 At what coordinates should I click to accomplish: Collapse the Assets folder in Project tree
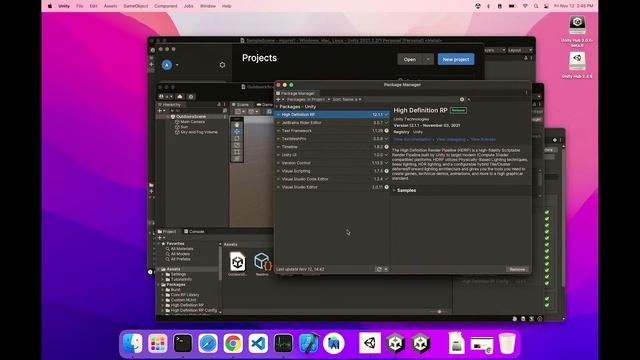point(159,269)
